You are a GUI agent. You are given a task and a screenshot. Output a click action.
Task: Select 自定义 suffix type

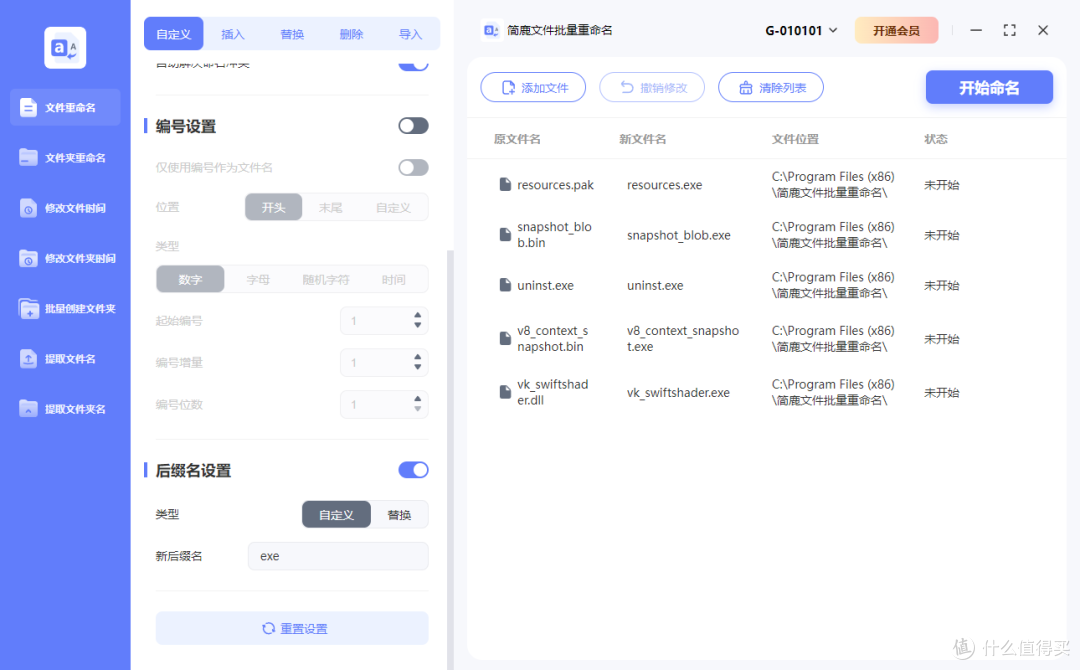[x=336, y=514]
